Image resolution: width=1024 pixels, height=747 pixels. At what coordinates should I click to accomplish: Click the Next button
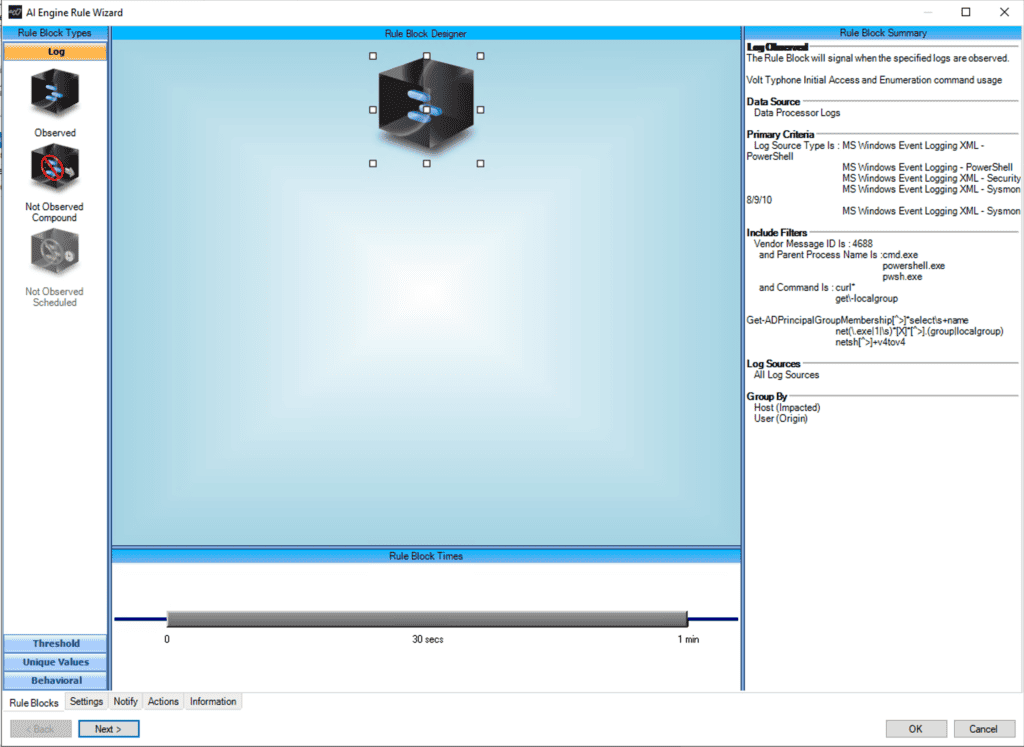[108, 728]
